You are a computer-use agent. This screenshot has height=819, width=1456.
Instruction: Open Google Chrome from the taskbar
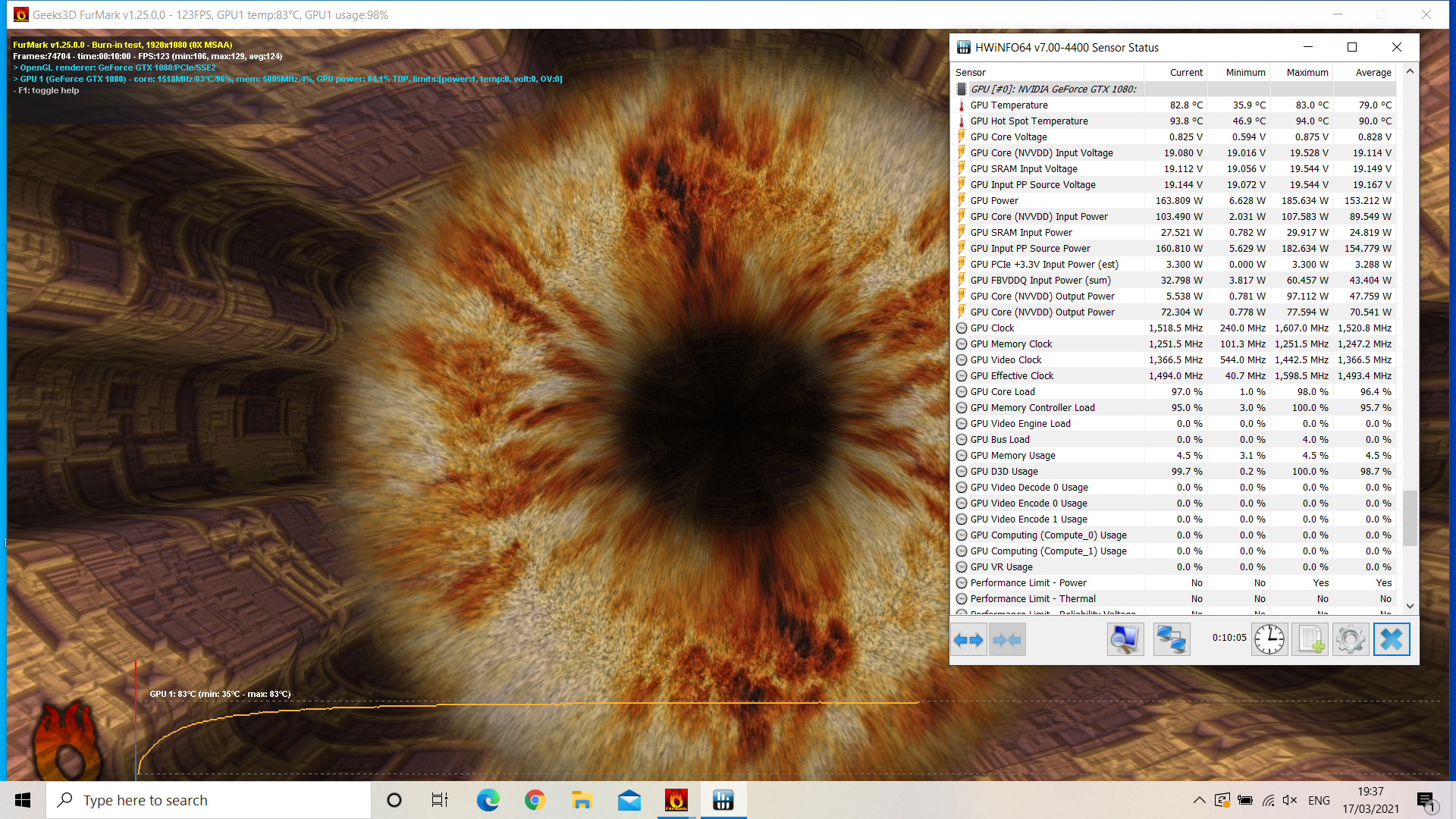[535, 800]
